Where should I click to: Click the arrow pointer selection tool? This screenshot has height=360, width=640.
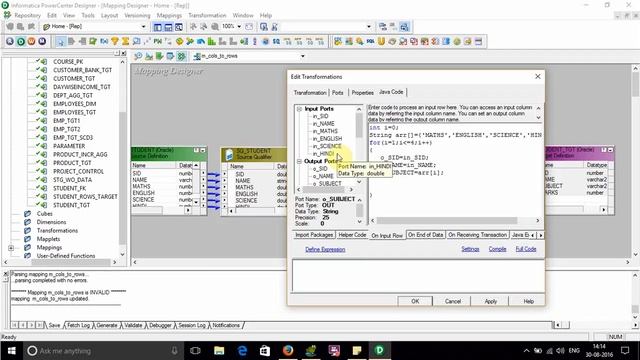[60, 41]
